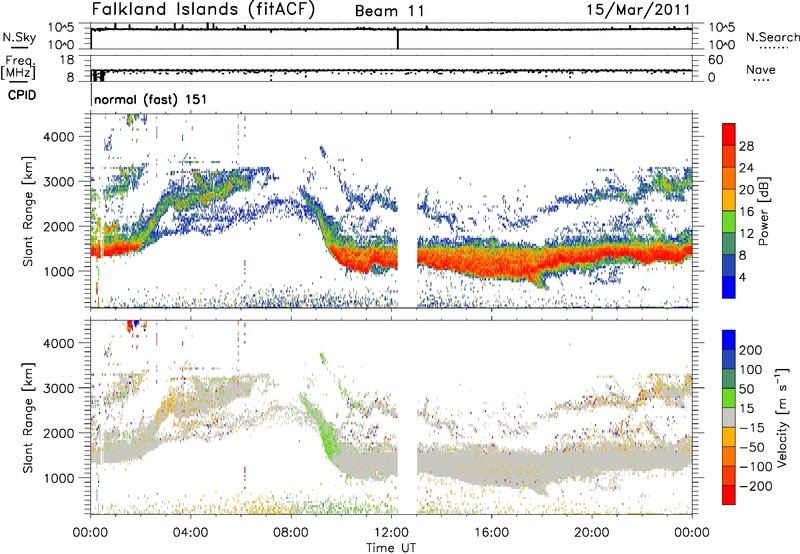
Task: Click the "18" frequency axis tick
Action: pos(67,60)
